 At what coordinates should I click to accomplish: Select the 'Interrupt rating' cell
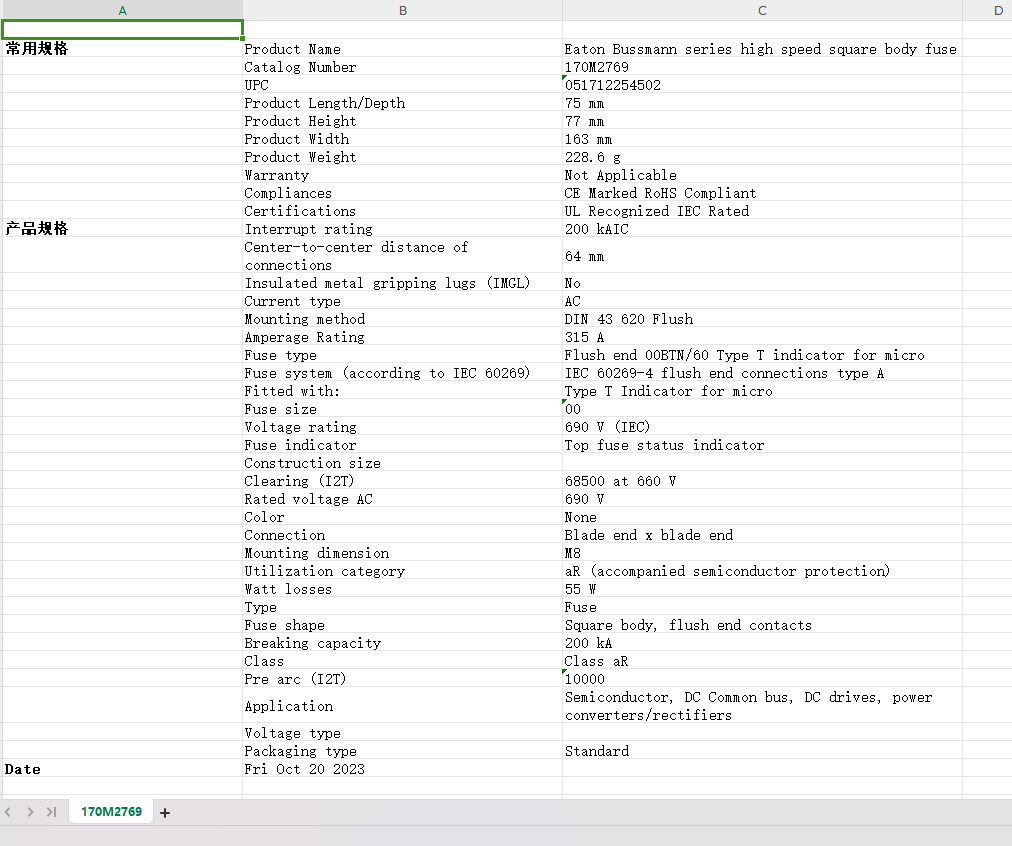[403, 229]
